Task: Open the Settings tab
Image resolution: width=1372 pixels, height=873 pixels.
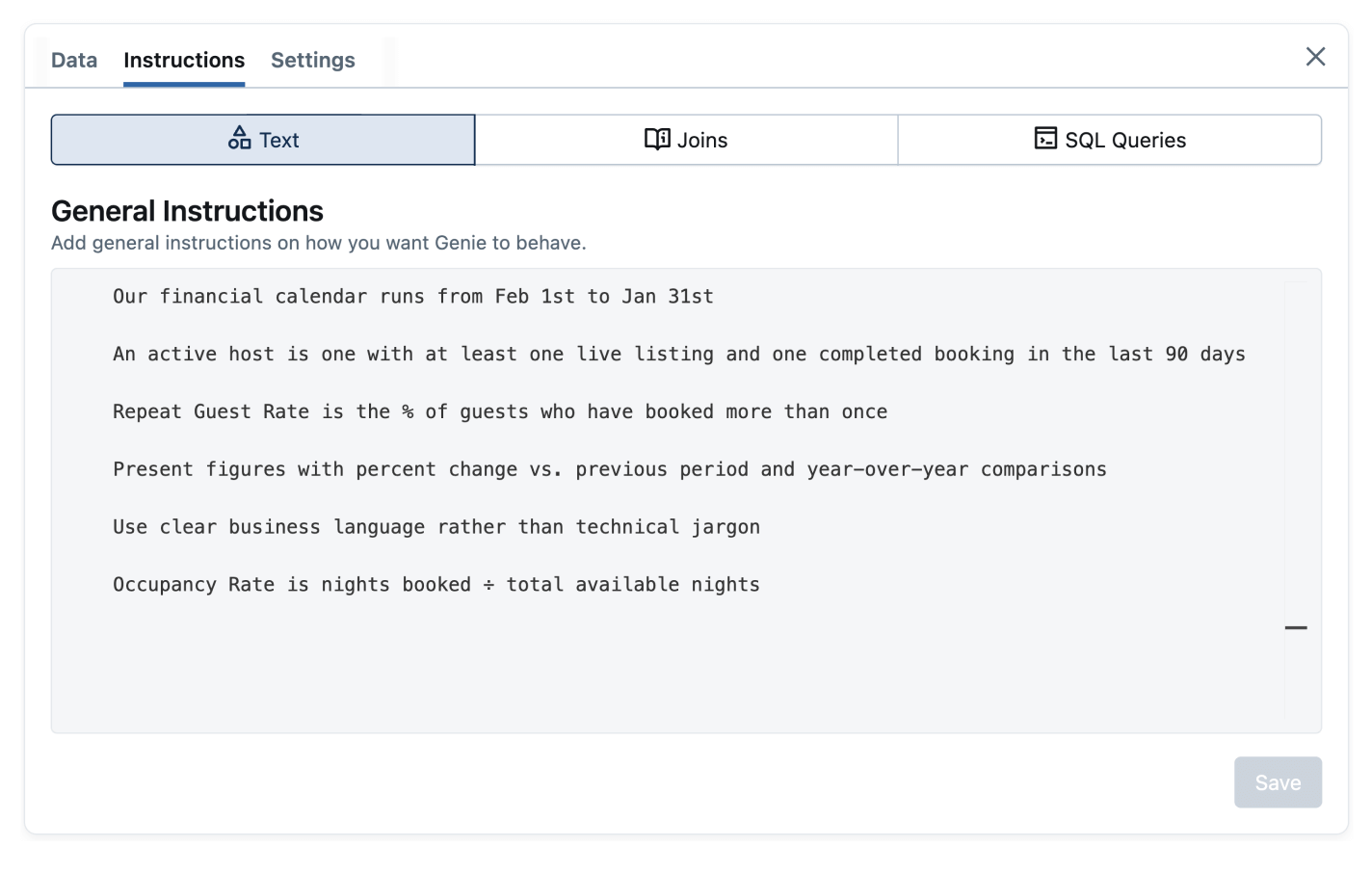Action: click(312, 60)
